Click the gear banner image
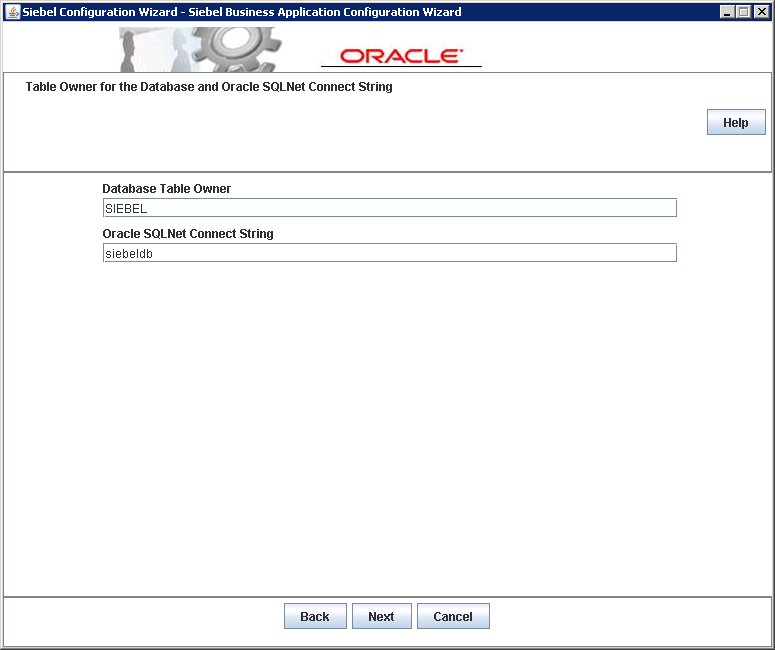The width and height of the screenshot is (775, 650). (x=200, y=49)
